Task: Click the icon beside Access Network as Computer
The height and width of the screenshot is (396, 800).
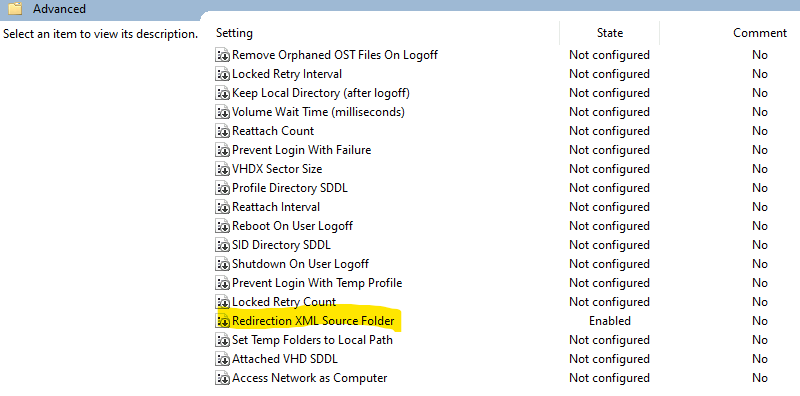Action: 222,379
